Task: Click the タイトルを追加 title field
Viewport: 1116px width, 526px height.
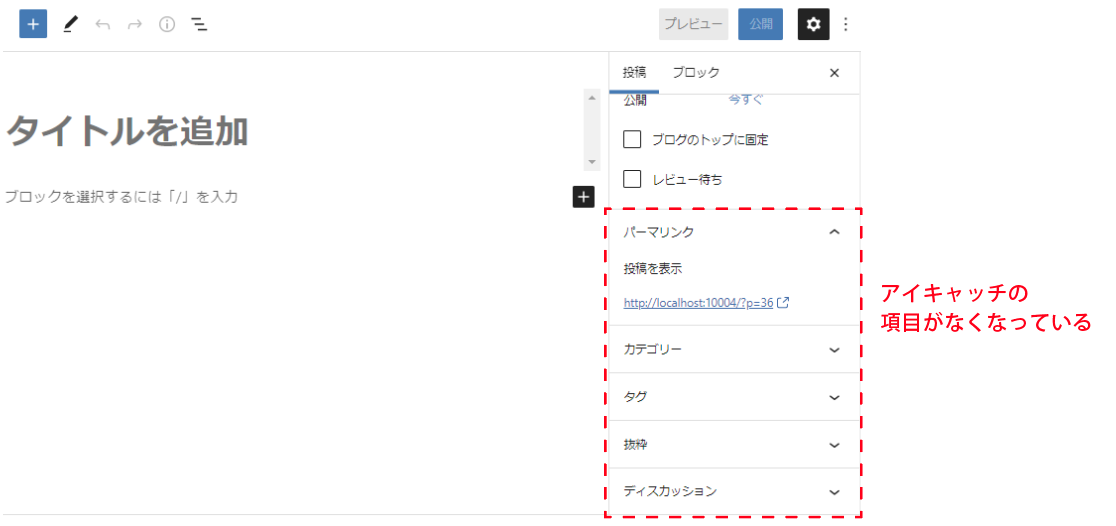Action: 127,132
